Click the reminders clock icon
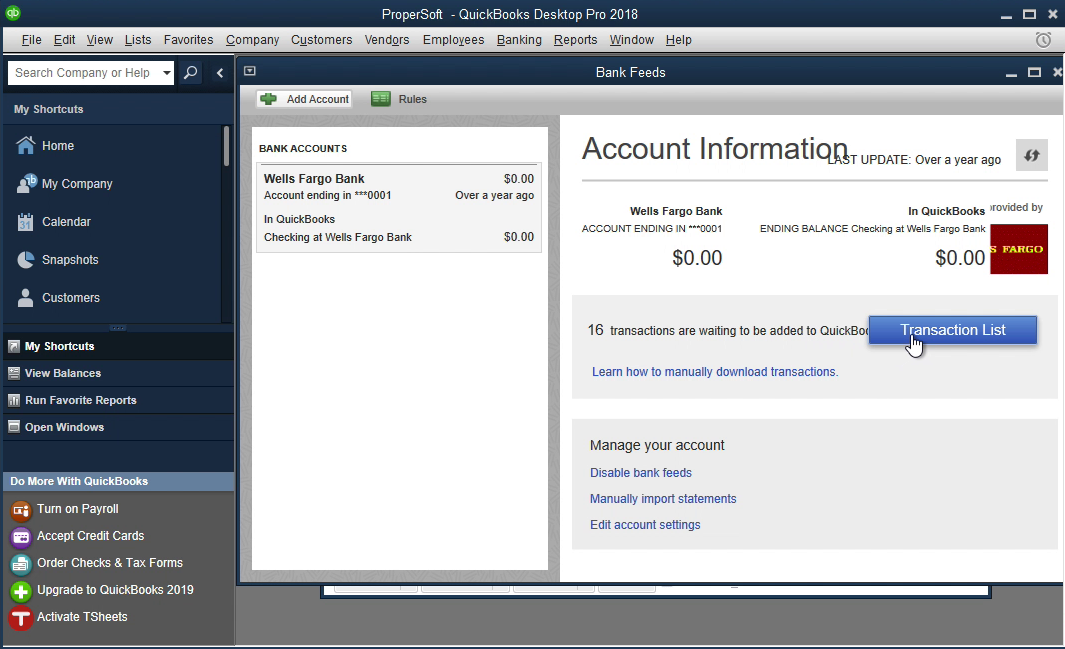The image size is (1065, 649). [1043, 40]
